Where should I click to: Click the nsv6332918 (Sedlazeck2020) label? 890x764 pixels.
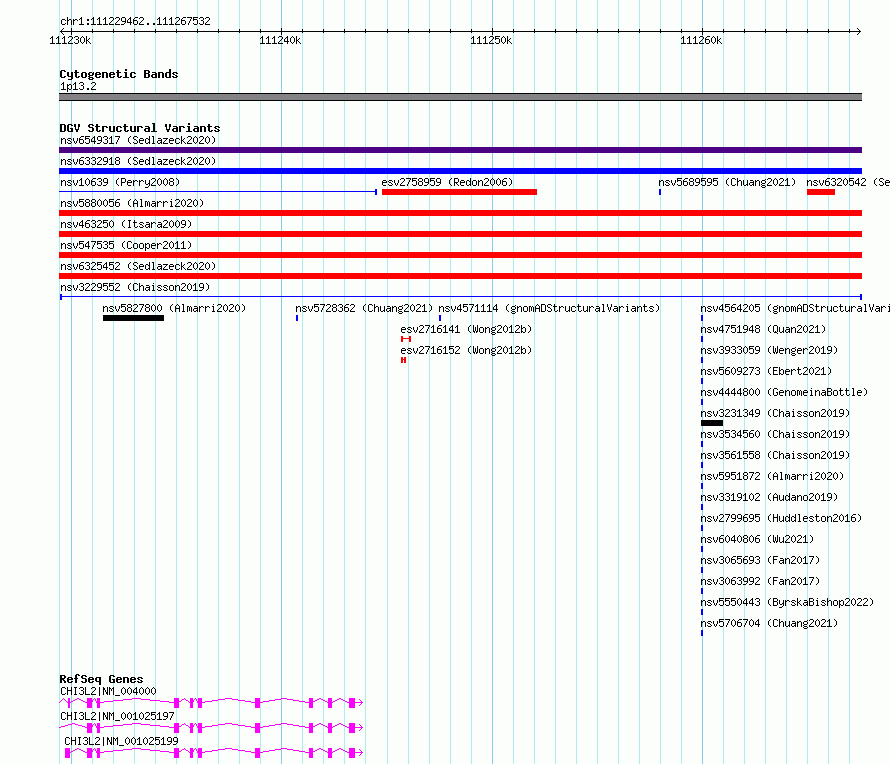point(138,161)
